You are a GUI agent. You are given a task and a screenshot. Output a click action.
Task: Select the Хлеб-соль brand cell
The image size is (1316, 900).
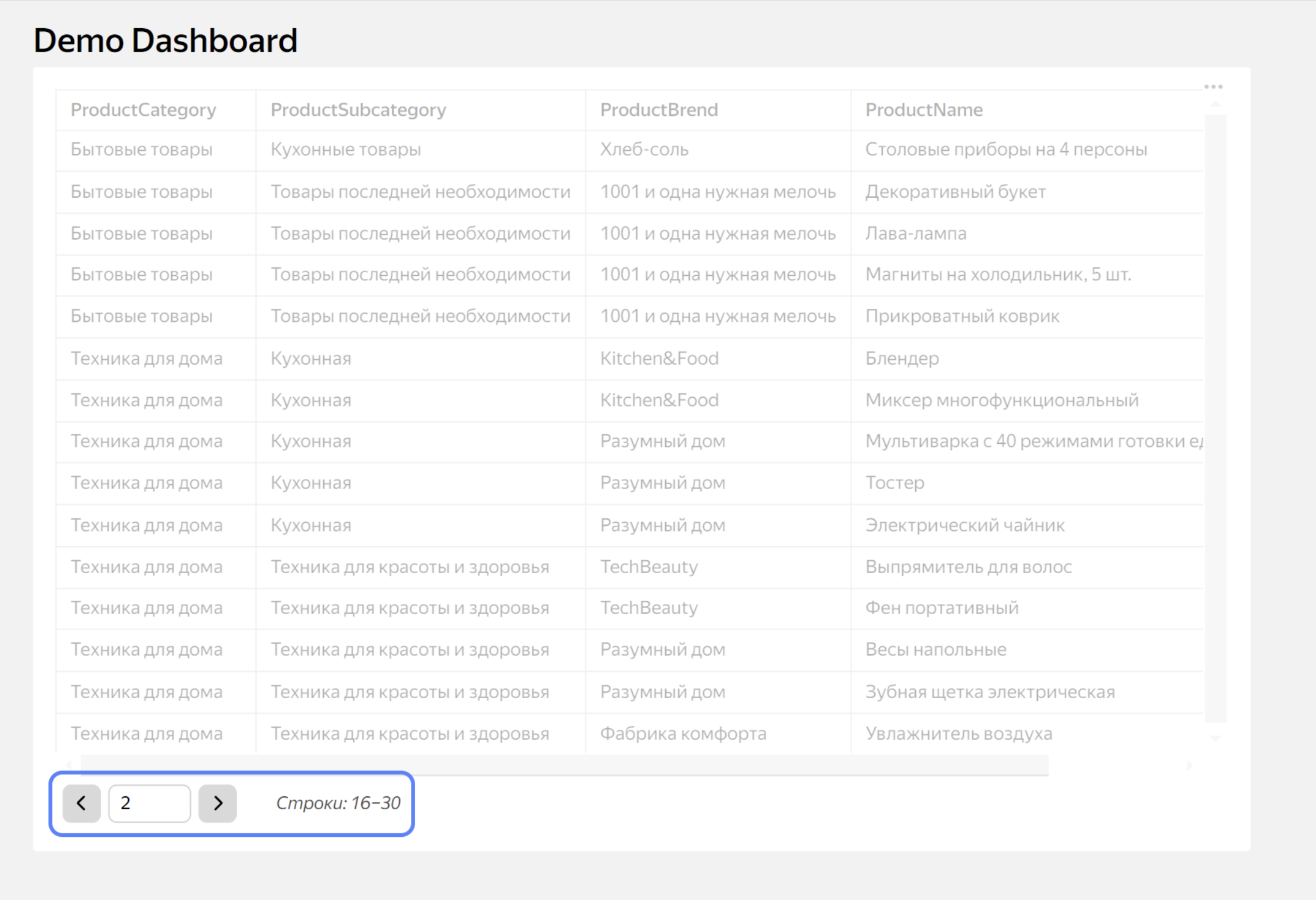click(644, 150)
